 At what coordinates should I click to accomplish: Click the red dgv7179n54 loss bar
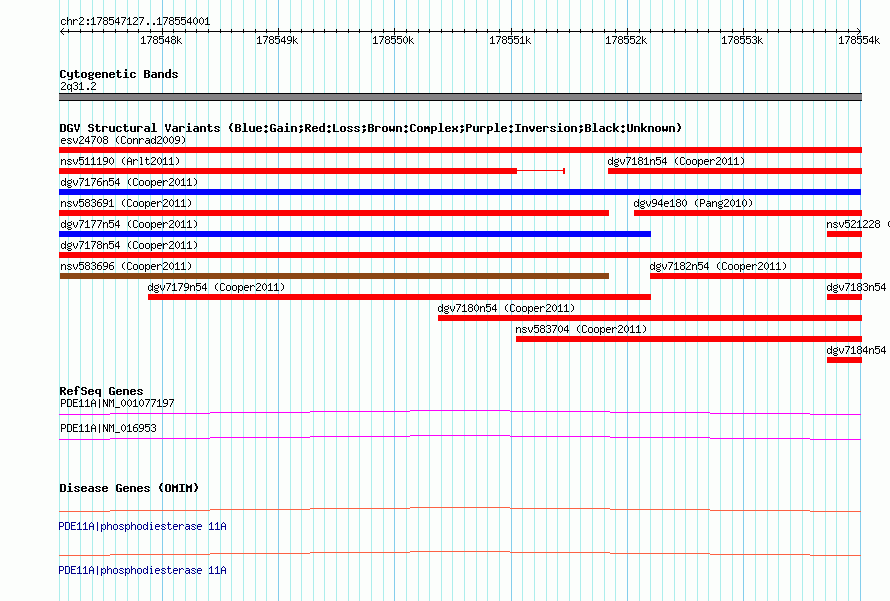coord(400,297)
